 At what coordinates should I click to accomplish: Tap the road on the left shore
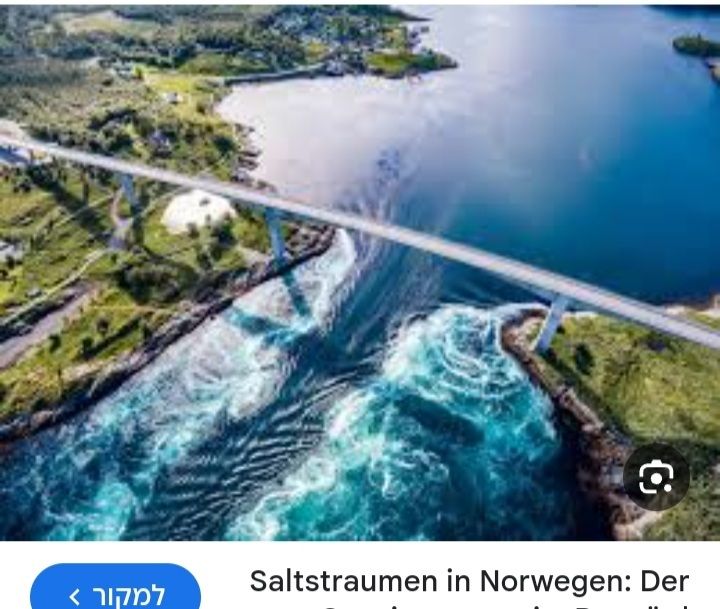pyautogui.click(x=41, y=326)
